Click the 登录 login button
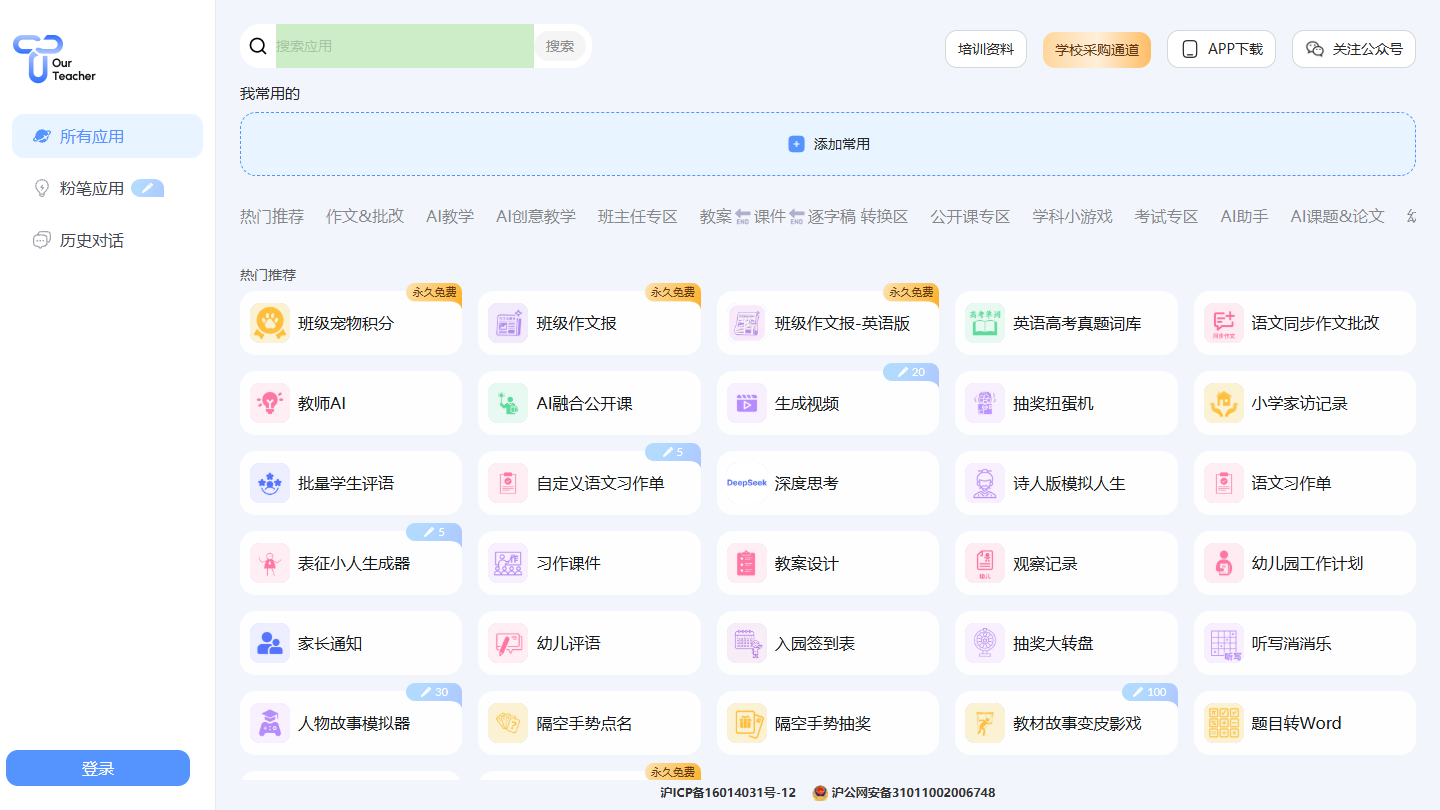 click(98, 768)
